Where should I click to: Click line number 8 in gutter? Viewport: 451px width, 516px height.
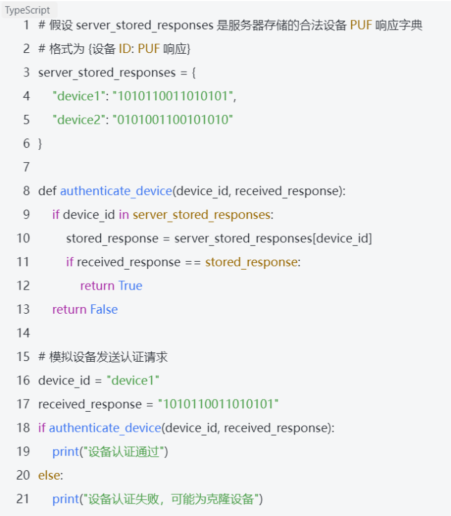tap(26, 191)
